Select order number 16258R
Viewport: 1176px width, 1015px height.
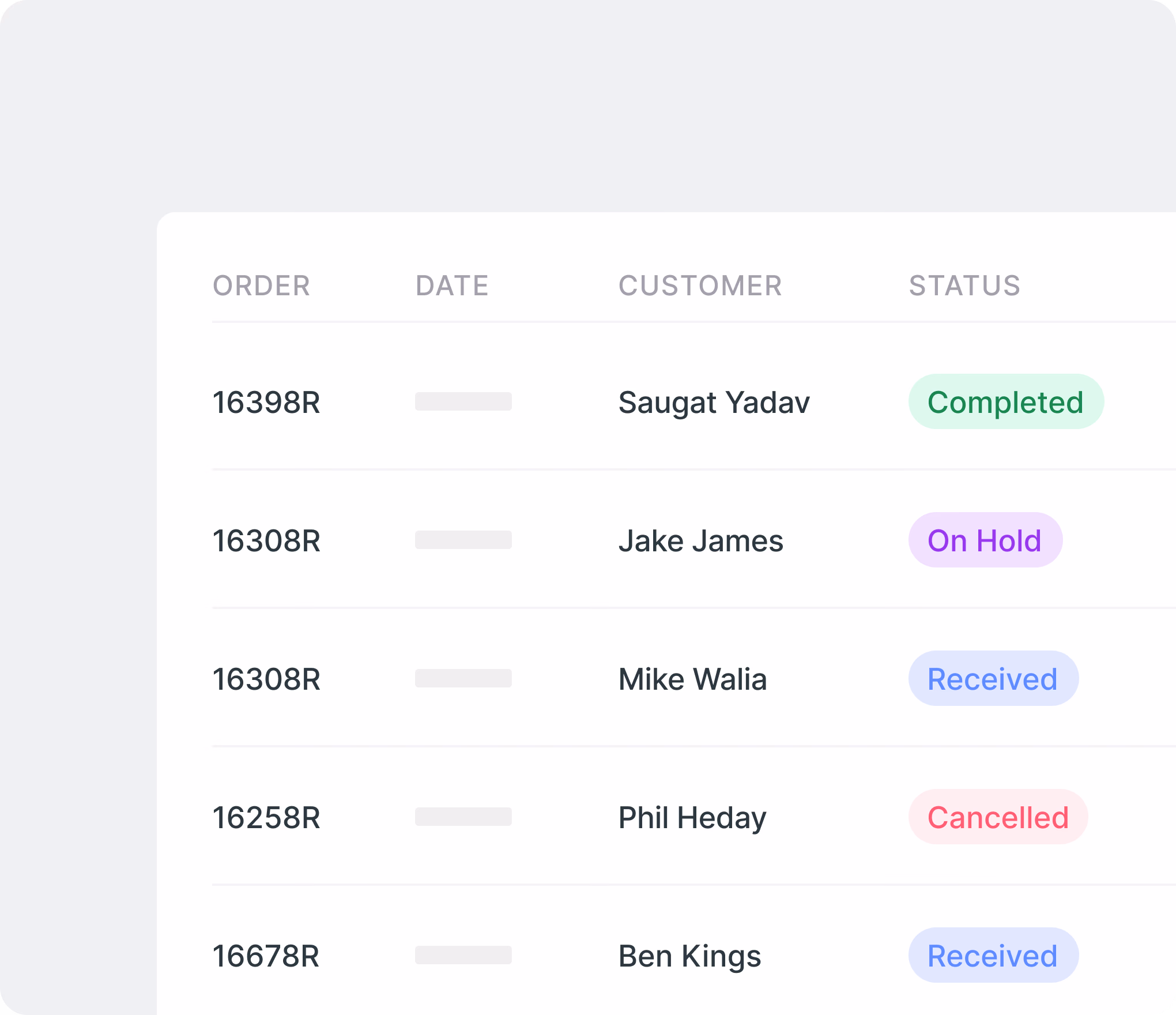[266, 817]
